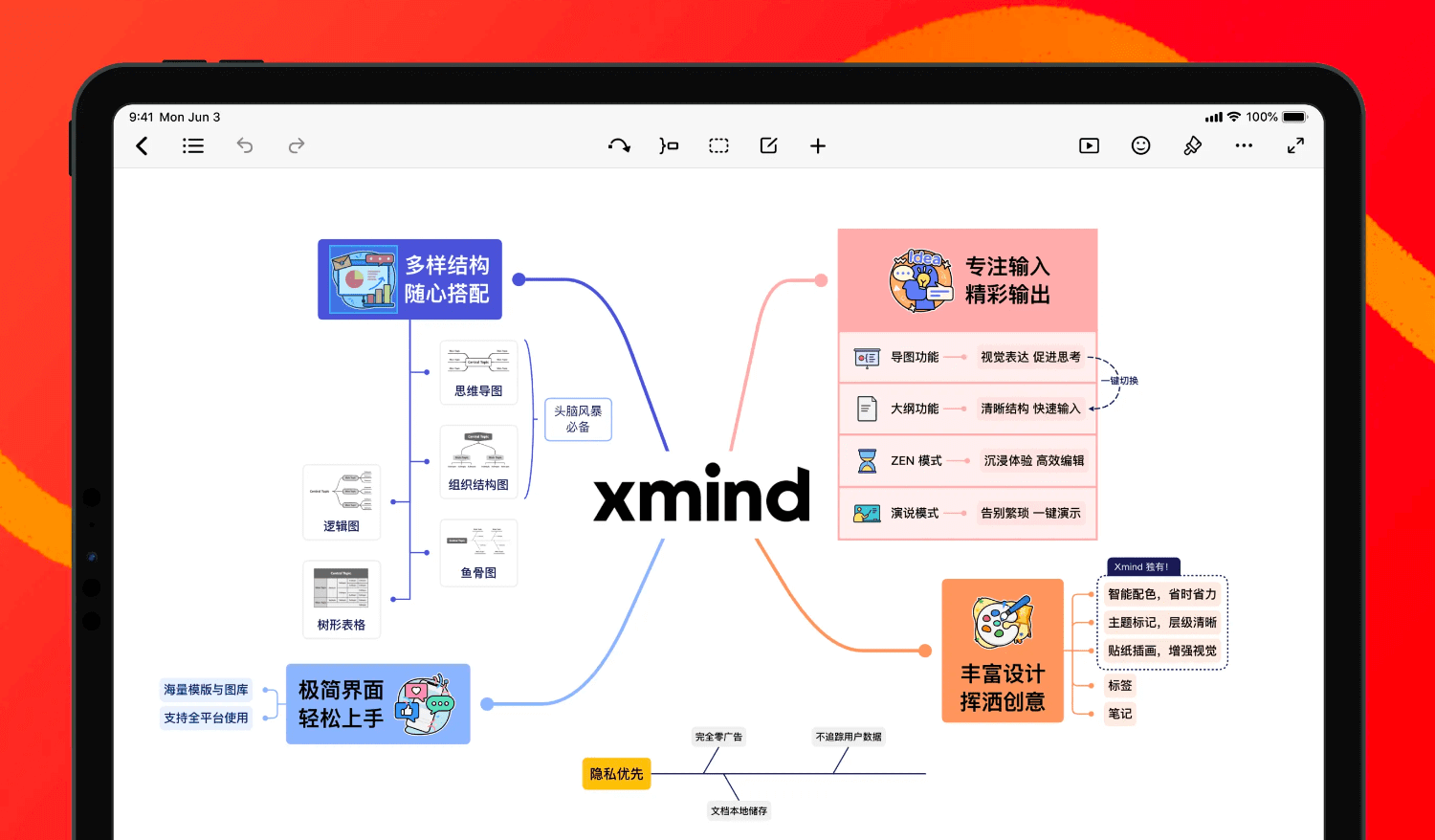Click the redo arrow icon

pyautogui.click(x=297, y=145)
